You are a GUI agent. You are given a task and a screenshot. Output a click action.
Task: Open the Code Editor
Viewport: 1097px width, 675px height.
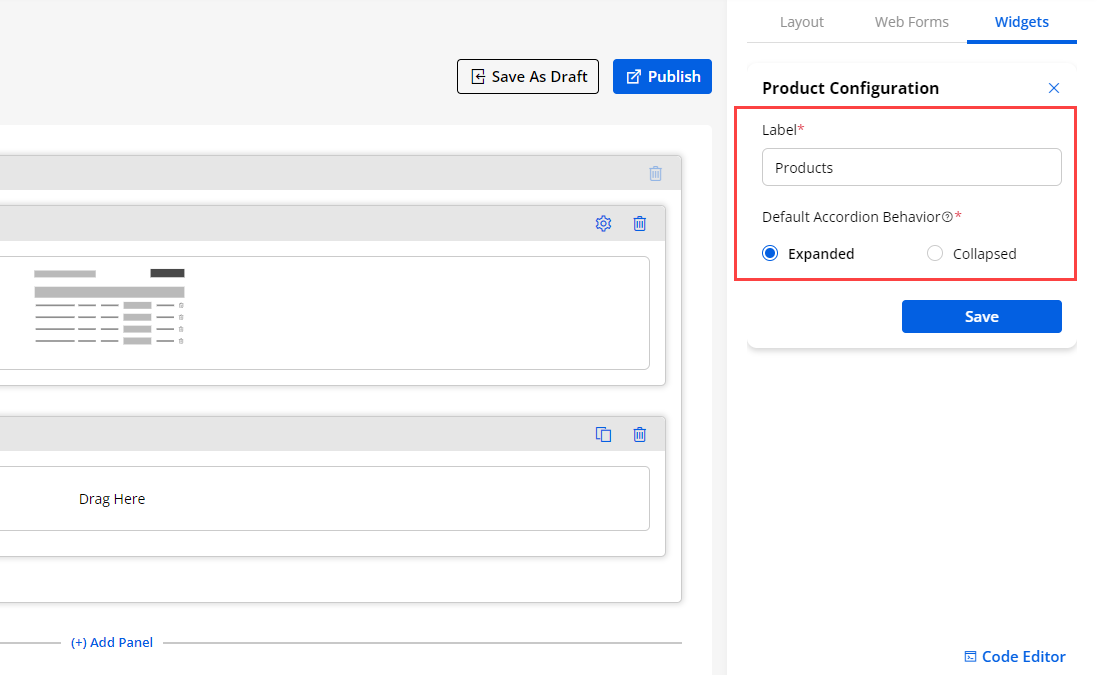coord(1014,657)
